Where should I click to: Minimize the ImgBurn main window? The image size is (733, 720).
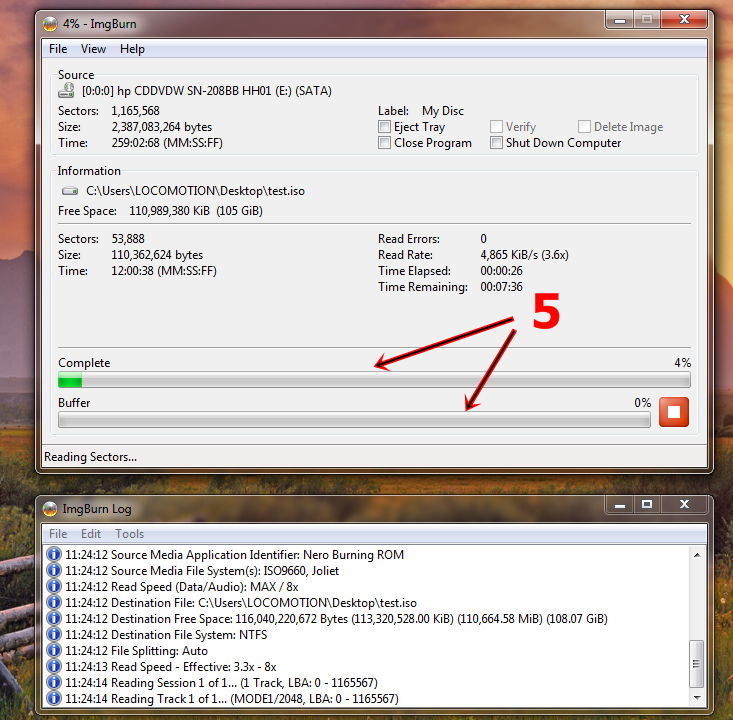pyautogui.click(x=620, y=20)
